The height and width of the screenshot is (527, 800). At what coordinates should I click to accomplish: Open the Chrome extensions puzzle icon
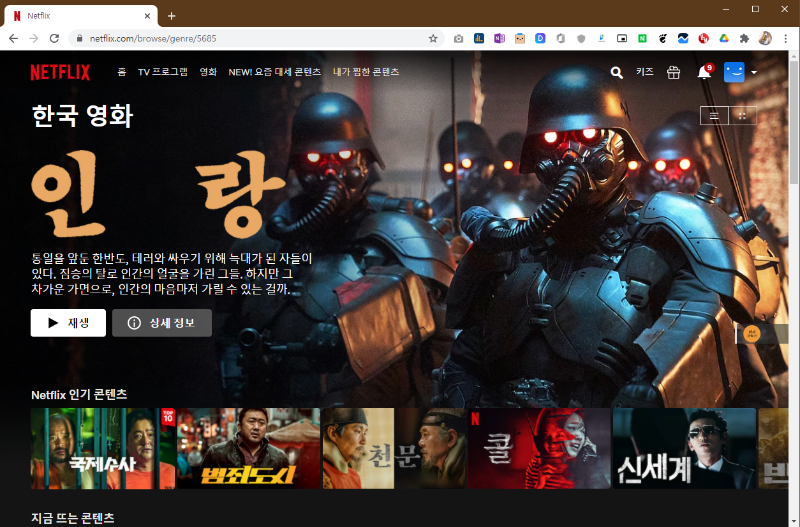coord(744,38)
